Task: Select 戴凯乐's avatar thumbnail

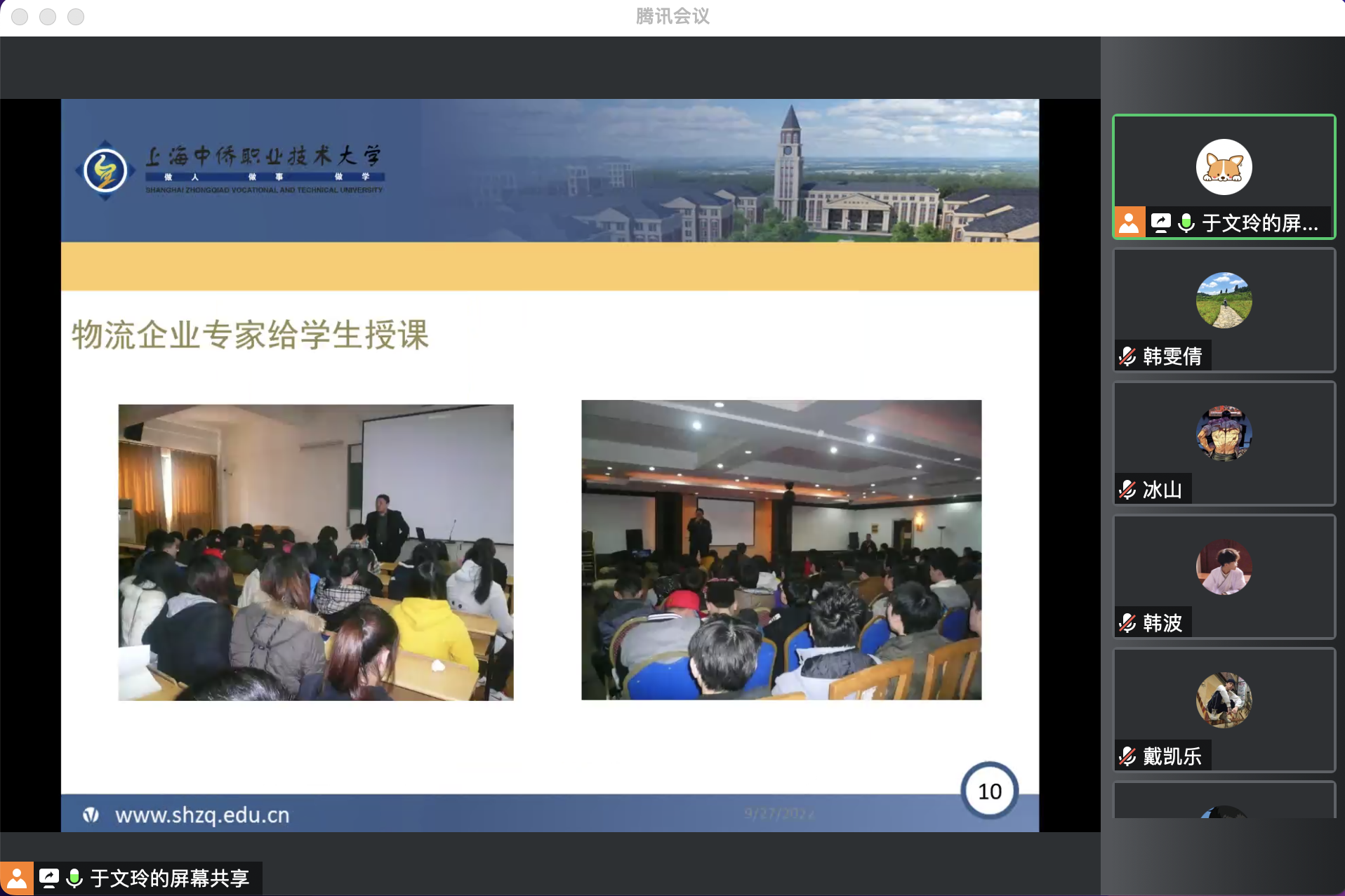Action: [x=1224, y=700]
